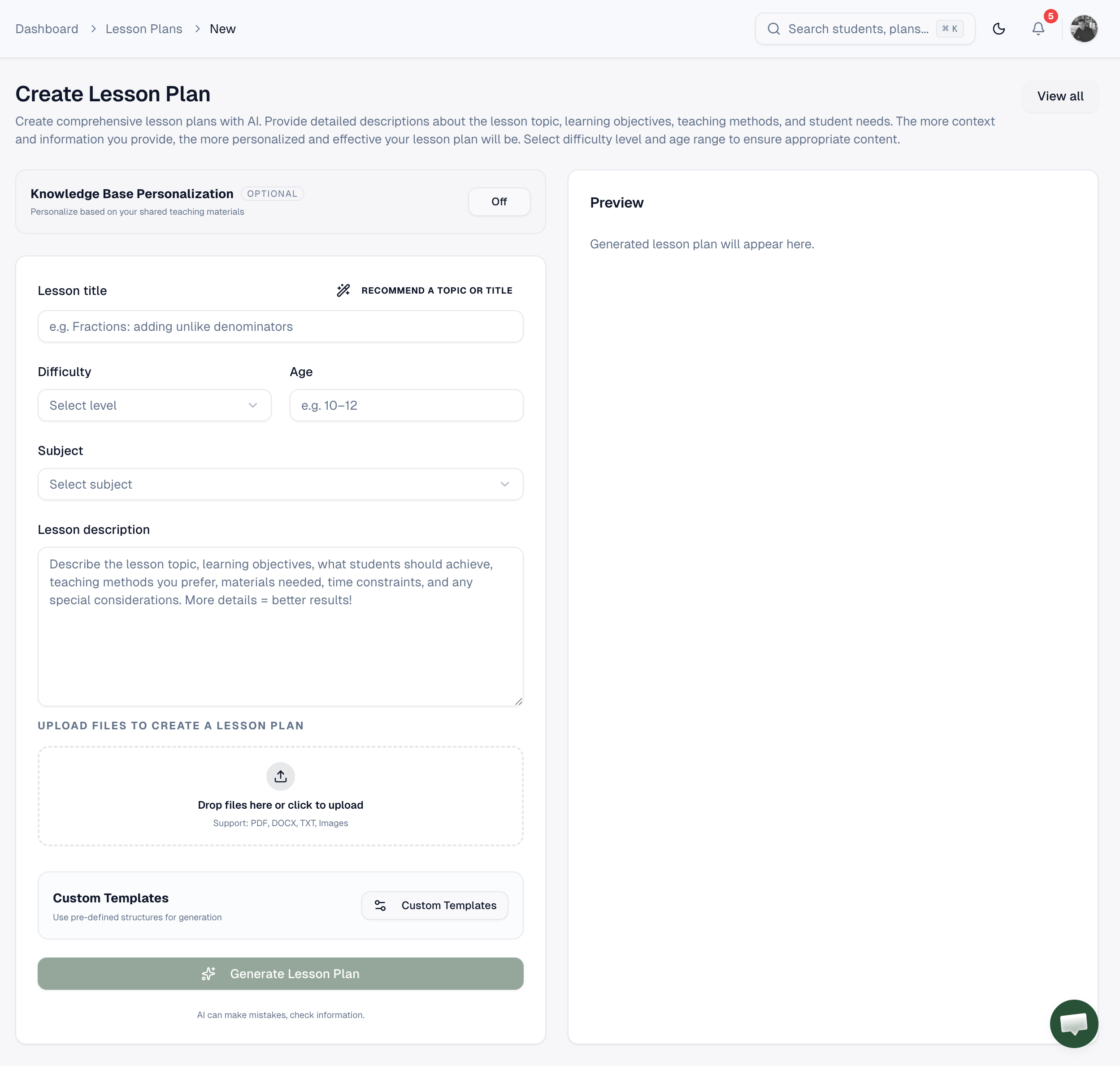The width and height of the screenshot is (1120, 1066).
Task: Click search magnifier icon
Action: 773,29
